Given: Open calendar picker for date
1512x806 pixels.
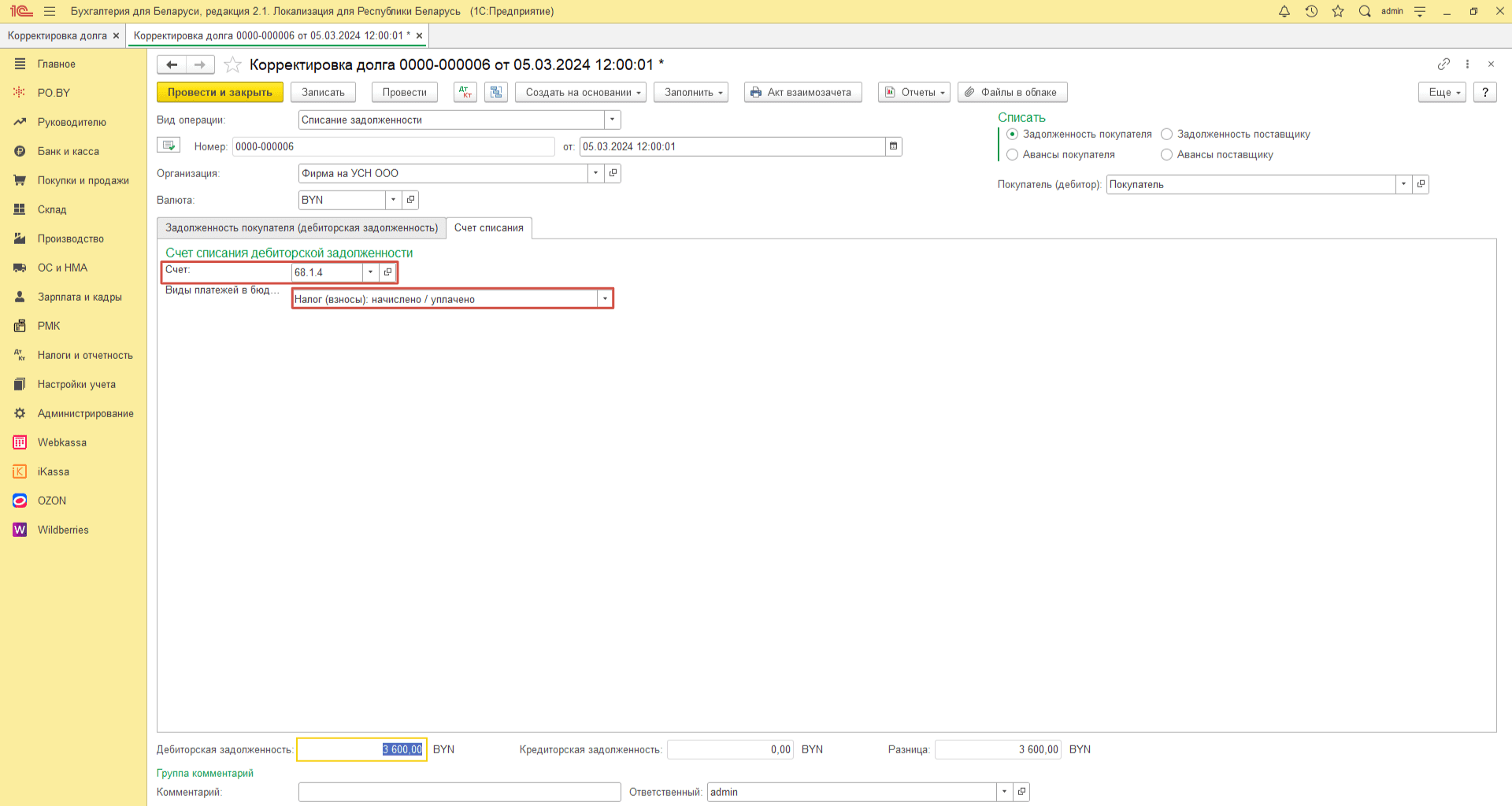Looking at the screenshot, I should tap(894, 146).
